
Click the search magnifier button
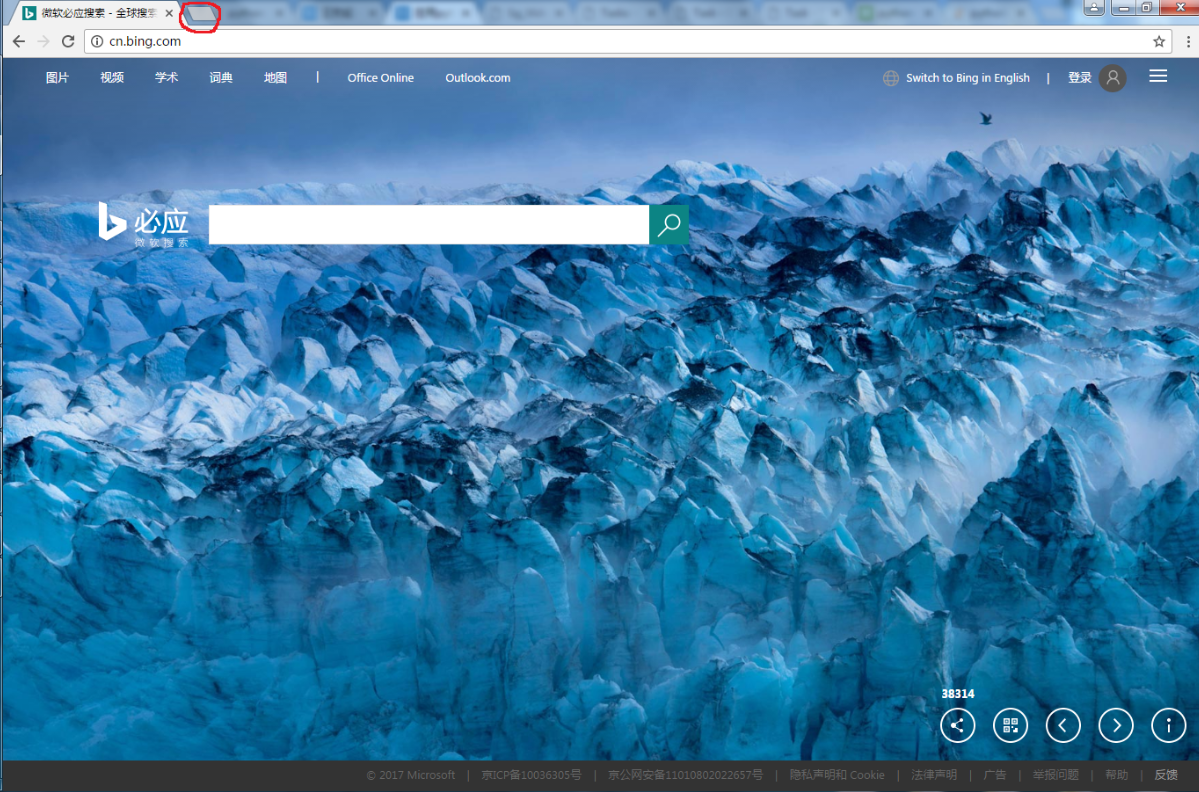coord(668,224)
